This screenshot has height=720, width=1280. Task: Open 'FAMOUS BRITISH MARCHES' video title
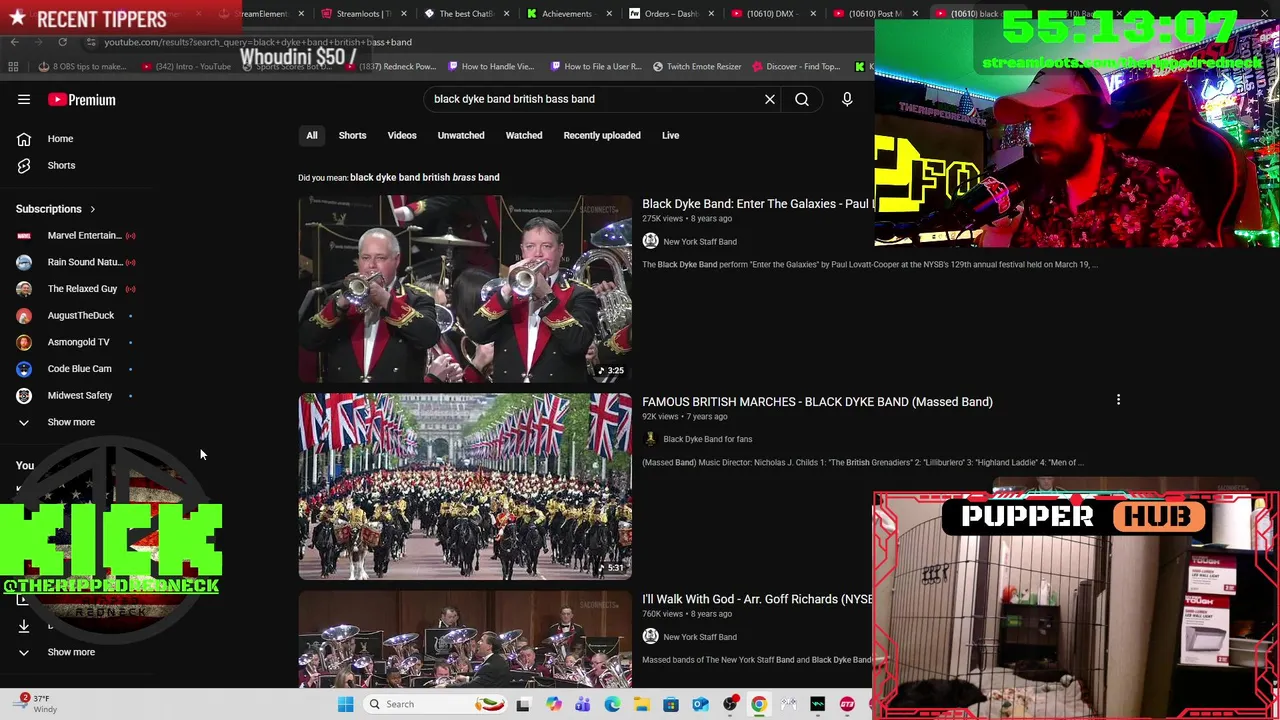(817, 402)
